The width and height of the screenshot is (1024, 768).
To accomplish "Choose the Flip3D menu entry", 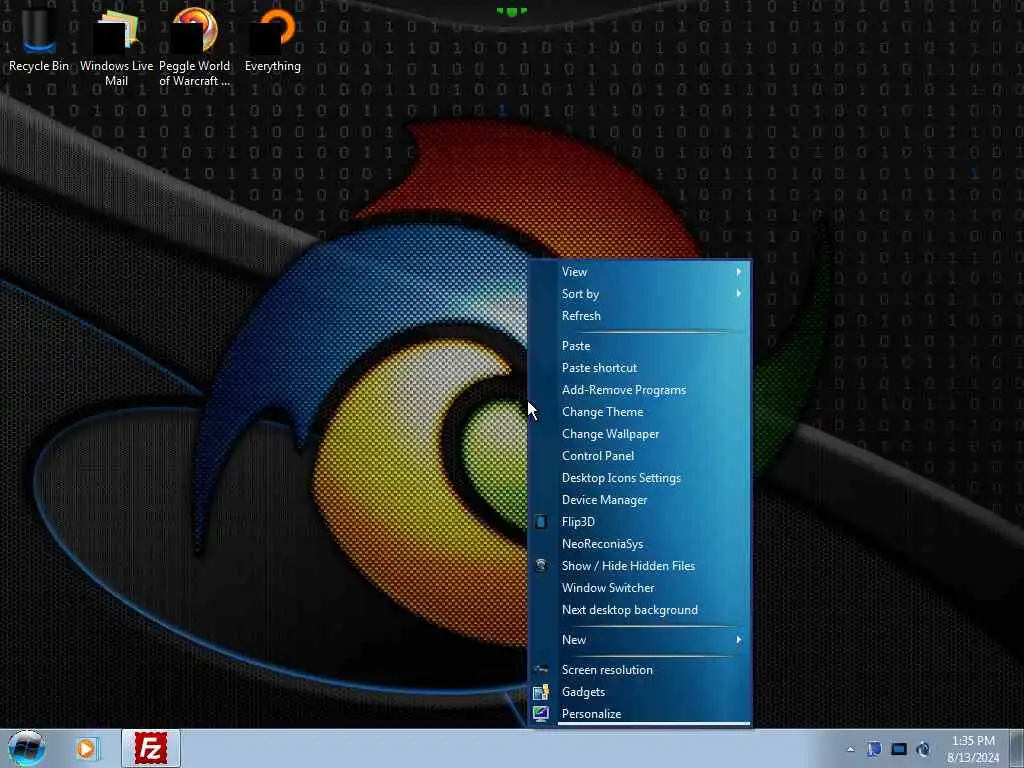I will click(x=640, y=522).
